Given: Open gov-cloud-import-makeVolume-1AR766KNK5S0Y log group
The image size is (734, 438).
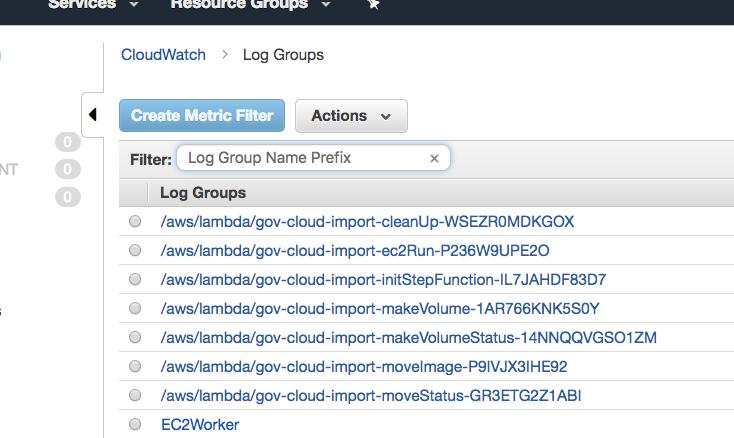Looking at the screenshot, I should click(380, 309).
